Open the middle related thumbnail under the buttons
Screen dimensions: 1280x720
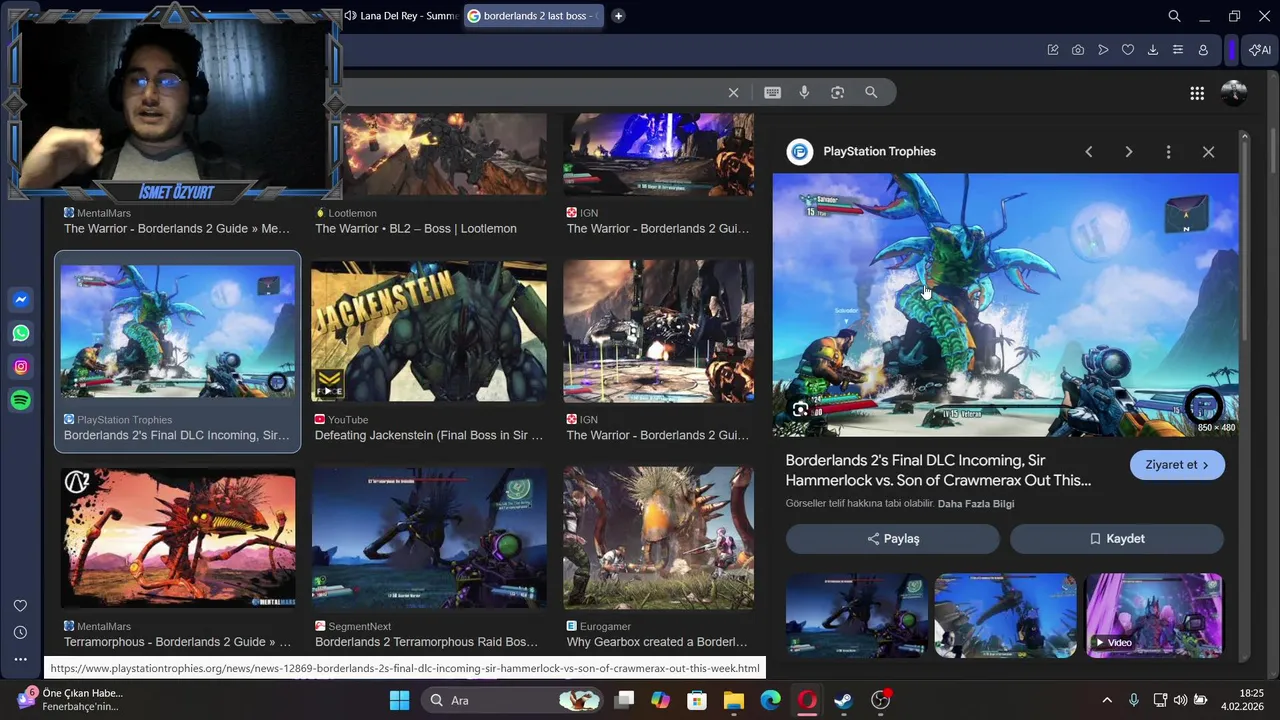pos(1005,615)
